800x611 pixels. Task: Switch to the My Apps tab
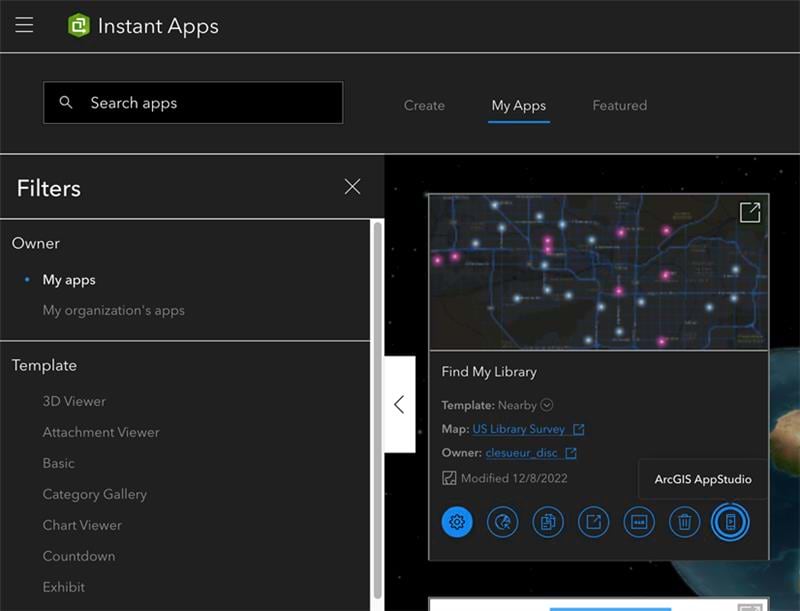tap(518, 106)
